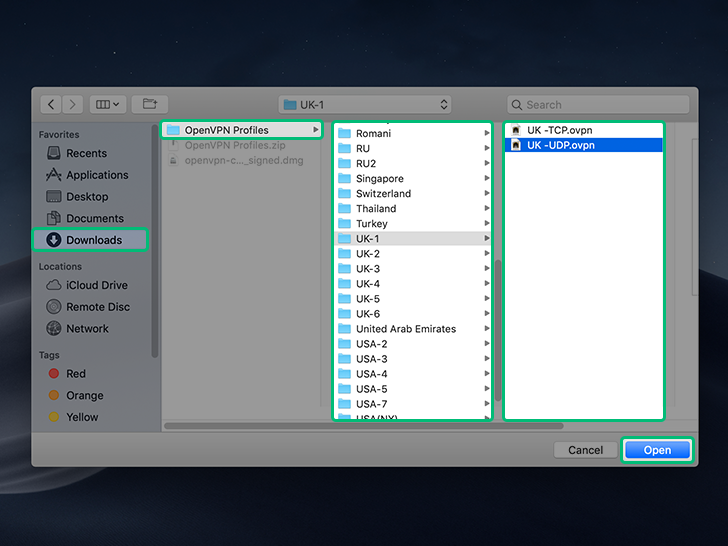Open the Switzerland folder
Image resolution: width=728 pixels, height=546 pixels.
coord(412,194)
